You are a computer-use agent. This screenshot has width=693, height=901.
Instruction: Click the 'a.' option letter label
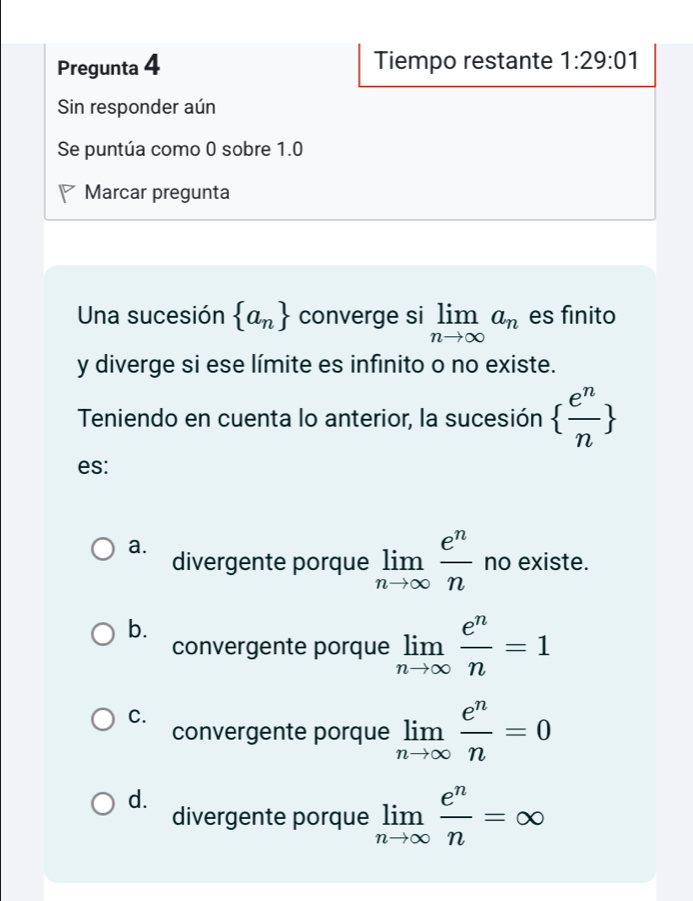point(139,546)
